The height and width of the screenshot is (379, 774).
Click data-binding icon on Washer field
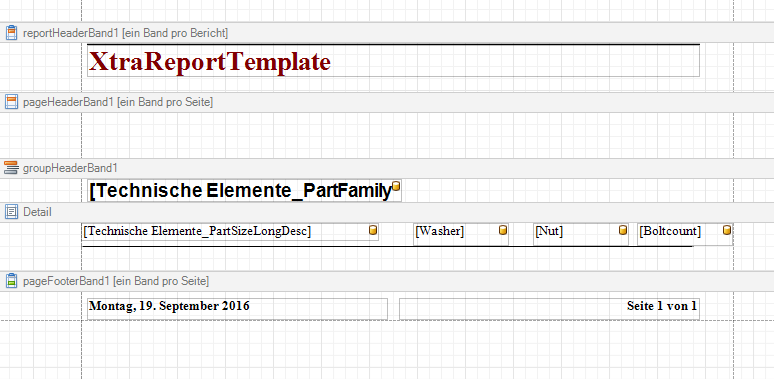(503, 230)
